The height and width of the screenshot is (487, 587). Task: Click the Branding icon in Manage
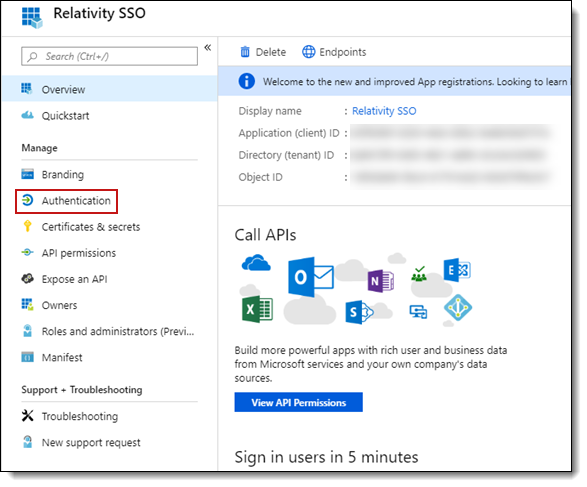(27, 174)
